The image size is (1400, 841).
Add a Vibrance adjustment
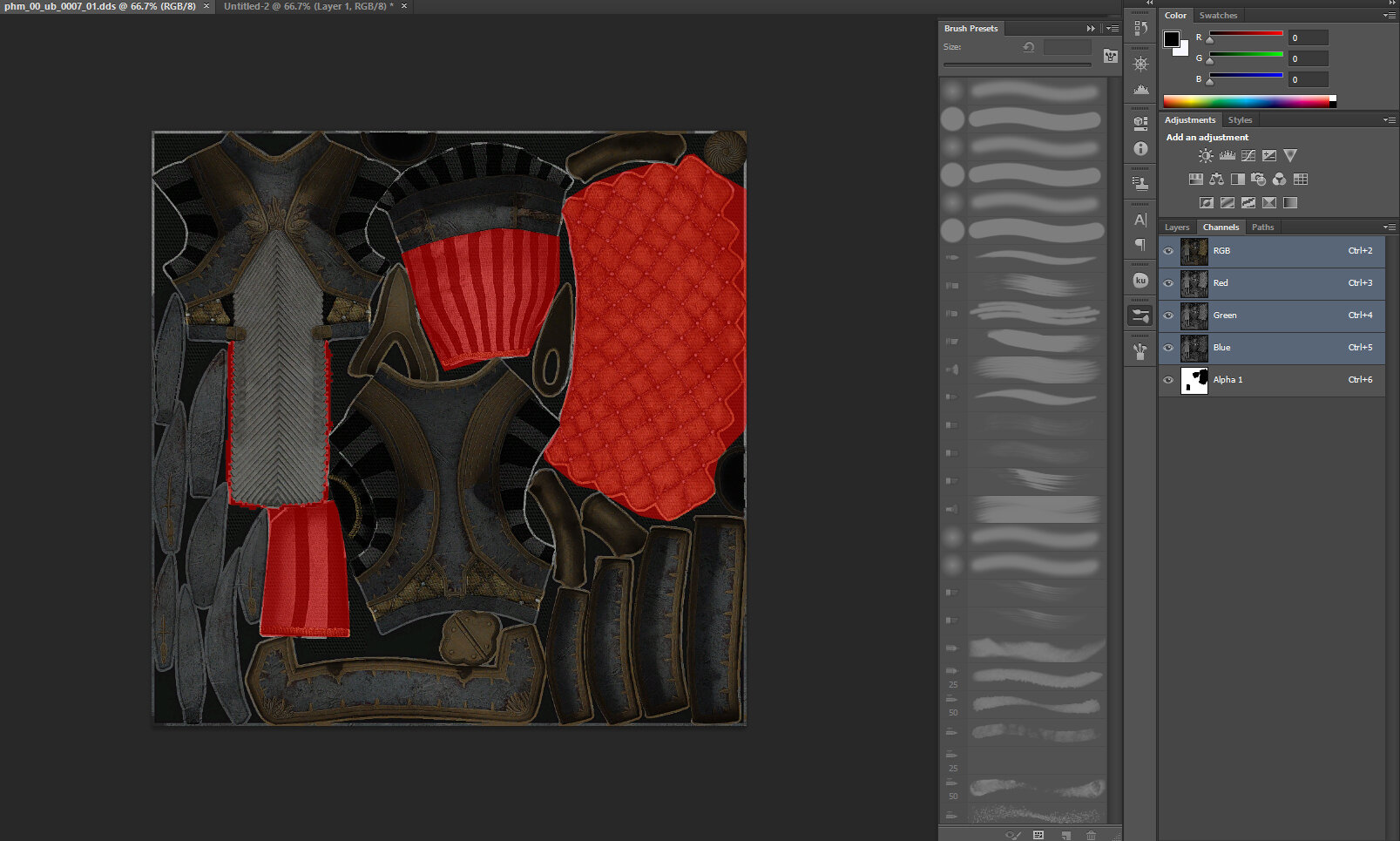tap(1290, 156)
